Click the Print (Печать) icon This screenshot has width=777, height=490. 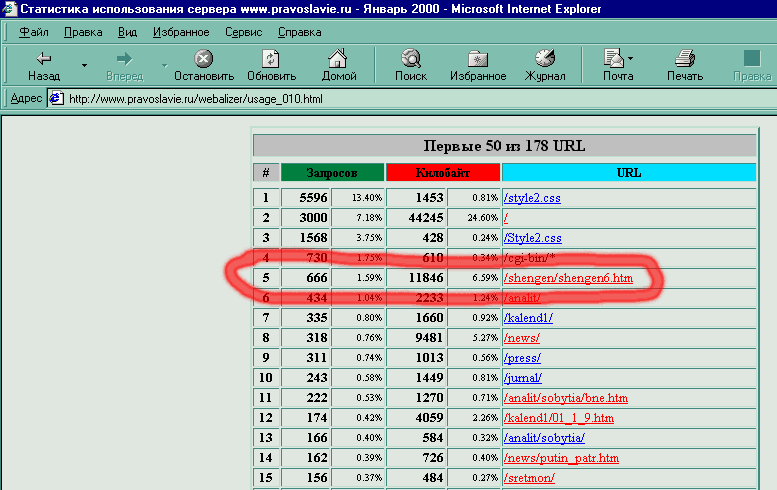tap(685, 59)
